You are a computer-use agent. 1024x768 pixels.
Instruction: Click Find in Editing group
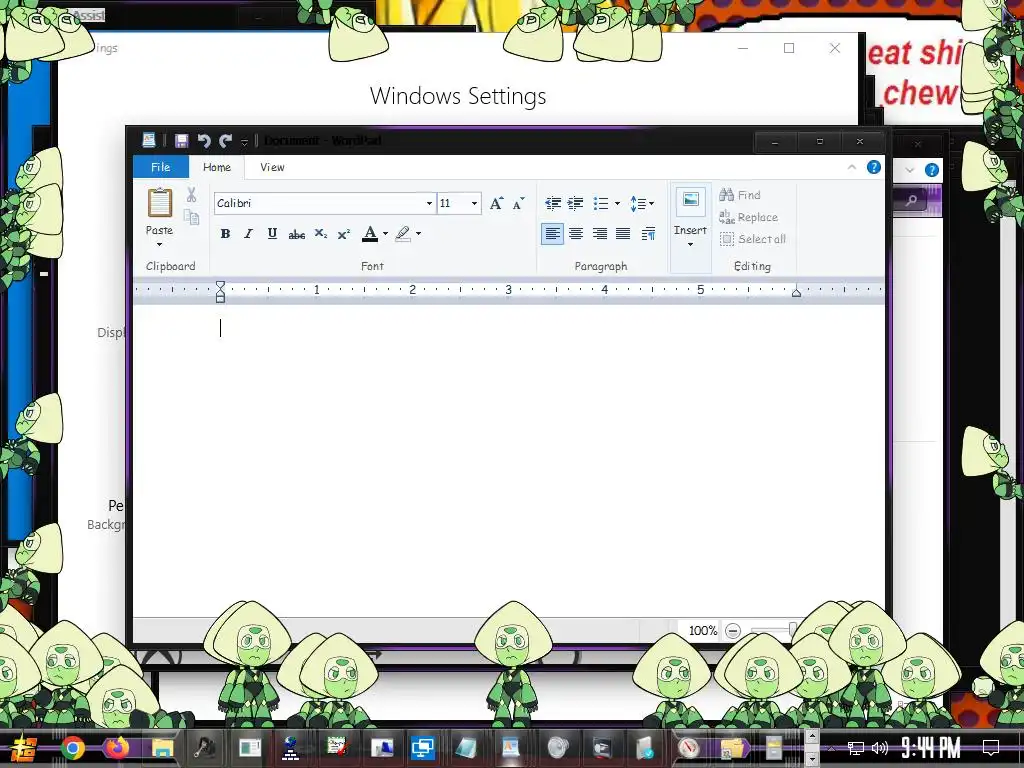tap(740, 195)
